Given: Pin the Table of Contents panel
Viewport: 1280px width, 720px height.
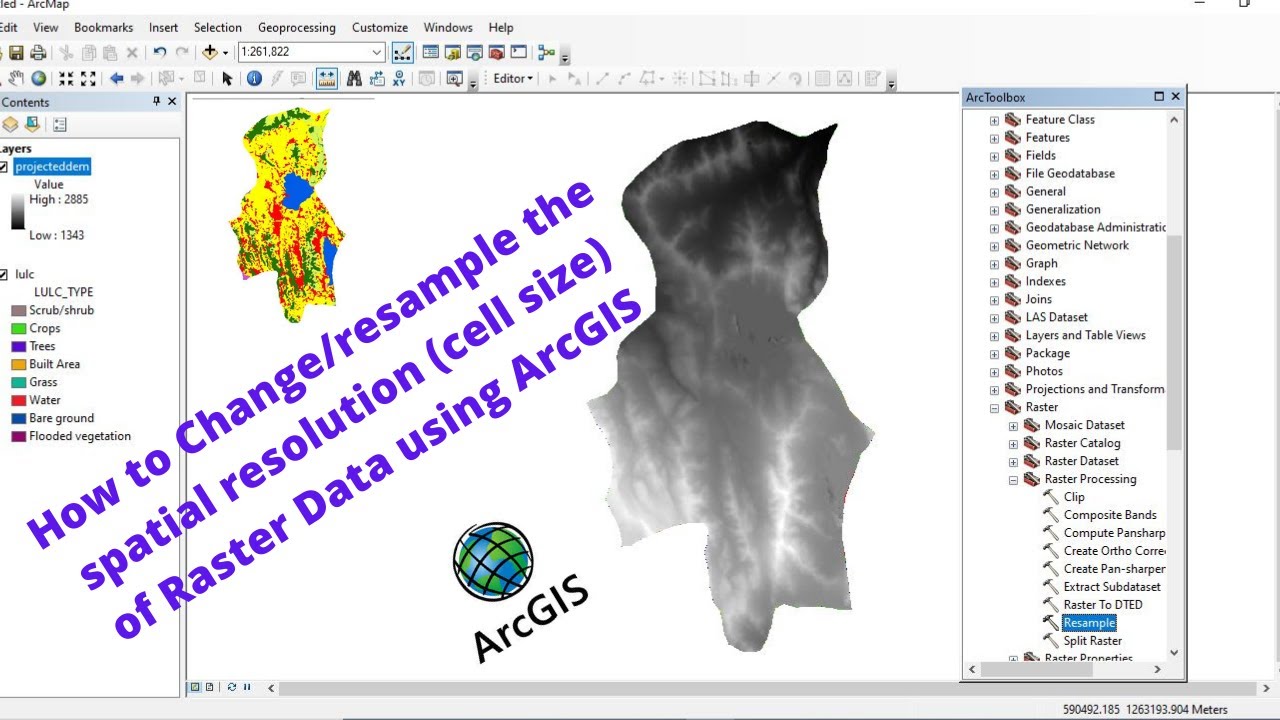Looking at the screenshot, I should point(156,102).
